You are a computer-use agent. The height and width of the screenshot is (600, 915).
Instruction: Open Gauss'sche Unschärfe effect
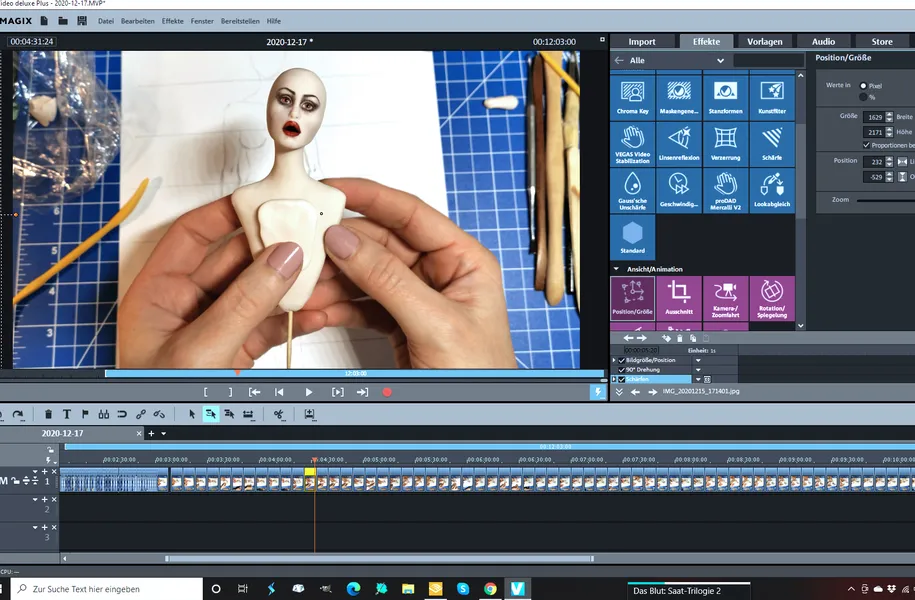click(x=633, y=188)
